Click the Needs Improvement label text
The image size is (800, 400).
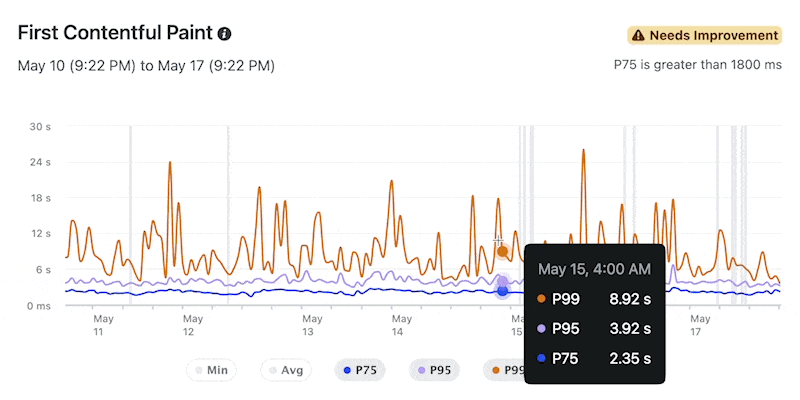pyautogui.click(x=713, y=36)
